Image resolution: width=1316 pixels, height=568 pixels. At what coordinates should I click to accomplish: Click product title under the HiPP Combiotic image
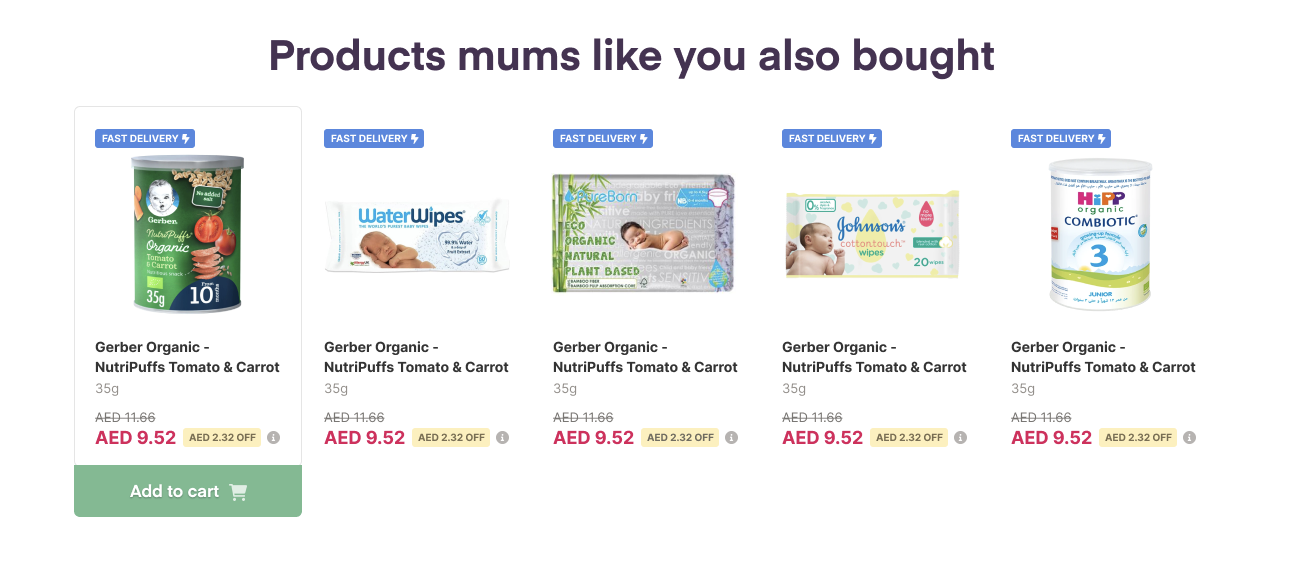1103,357
